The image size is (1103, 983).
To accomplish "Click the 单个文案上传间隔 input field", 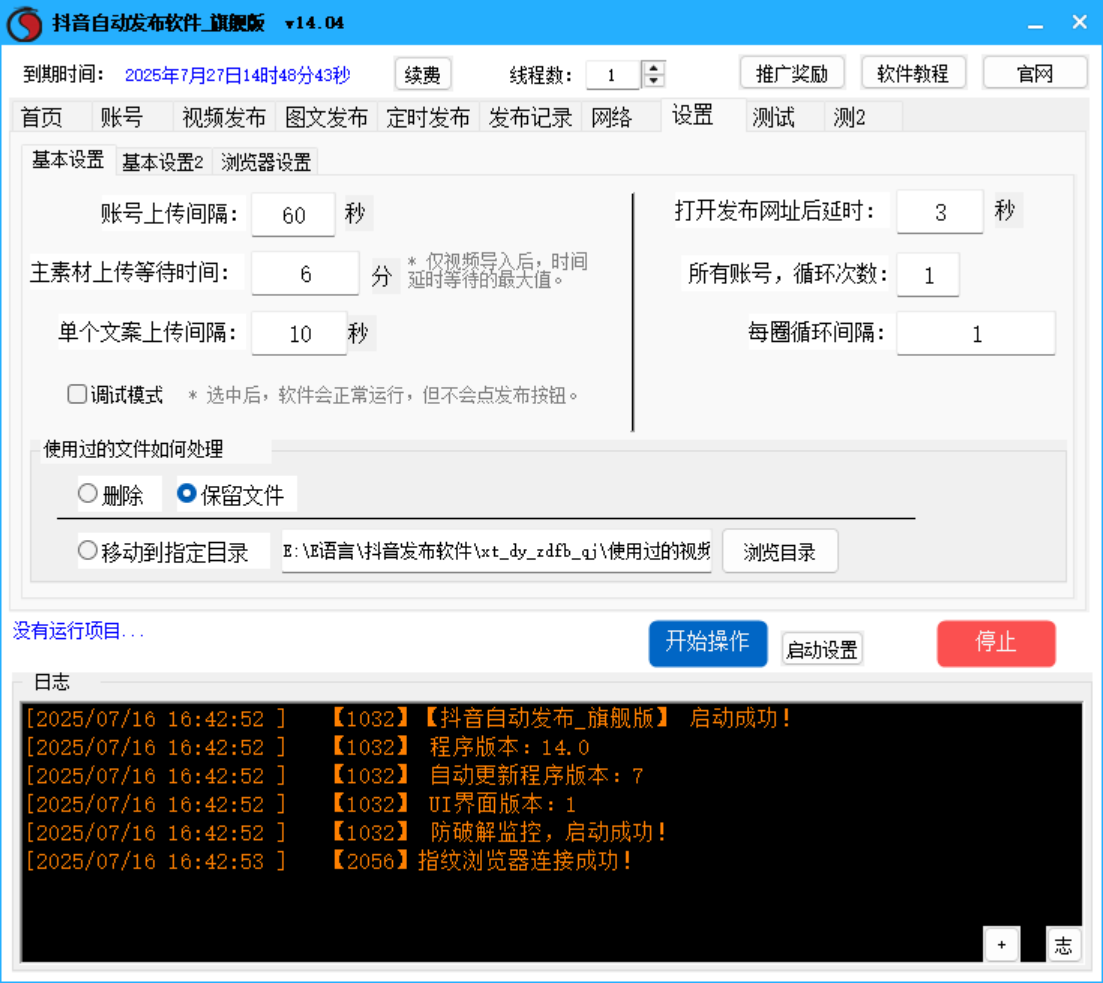I will (x=300, y=334).
